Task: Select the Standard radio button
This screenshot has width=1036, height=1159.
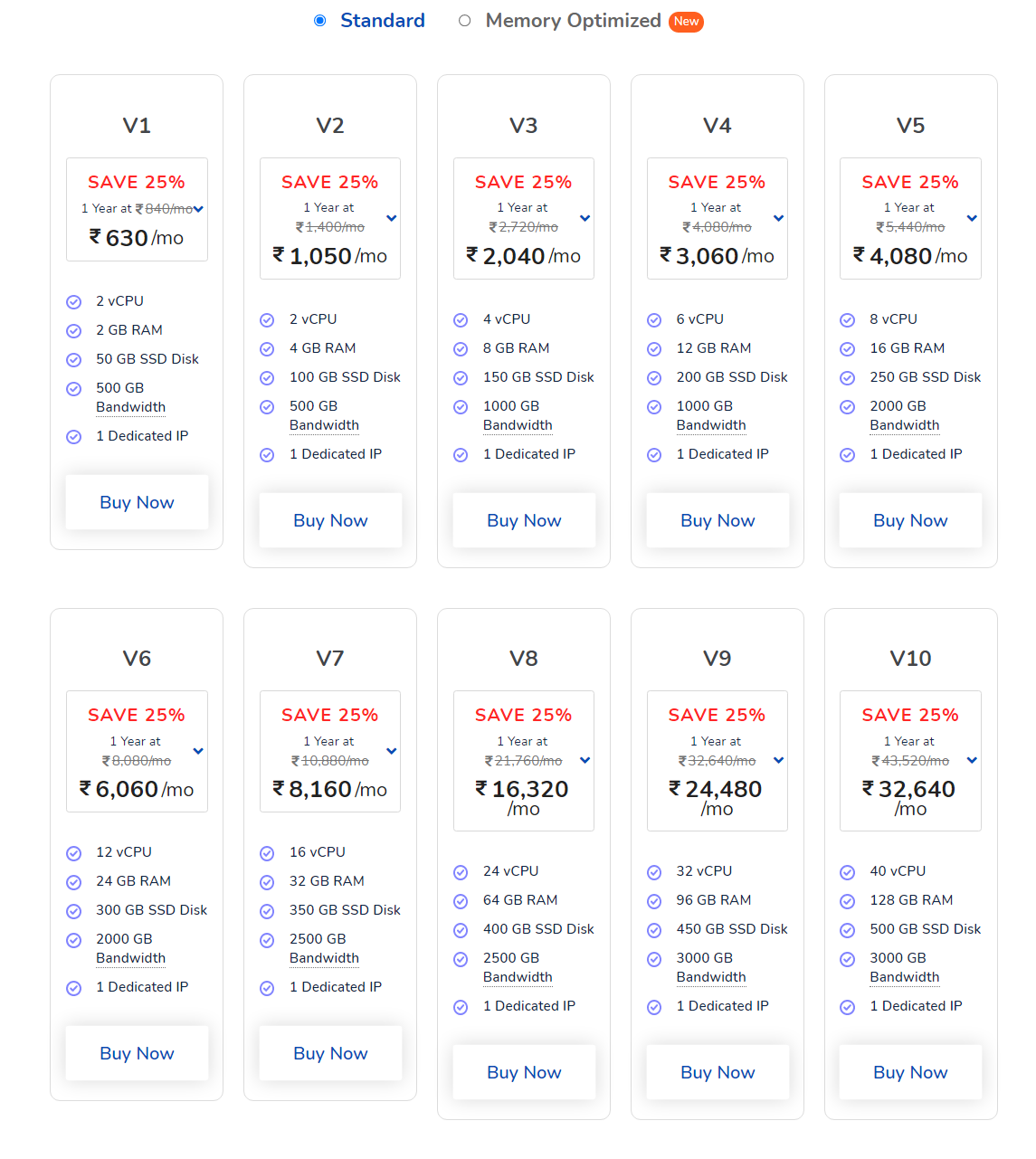Action: (320, 21)
